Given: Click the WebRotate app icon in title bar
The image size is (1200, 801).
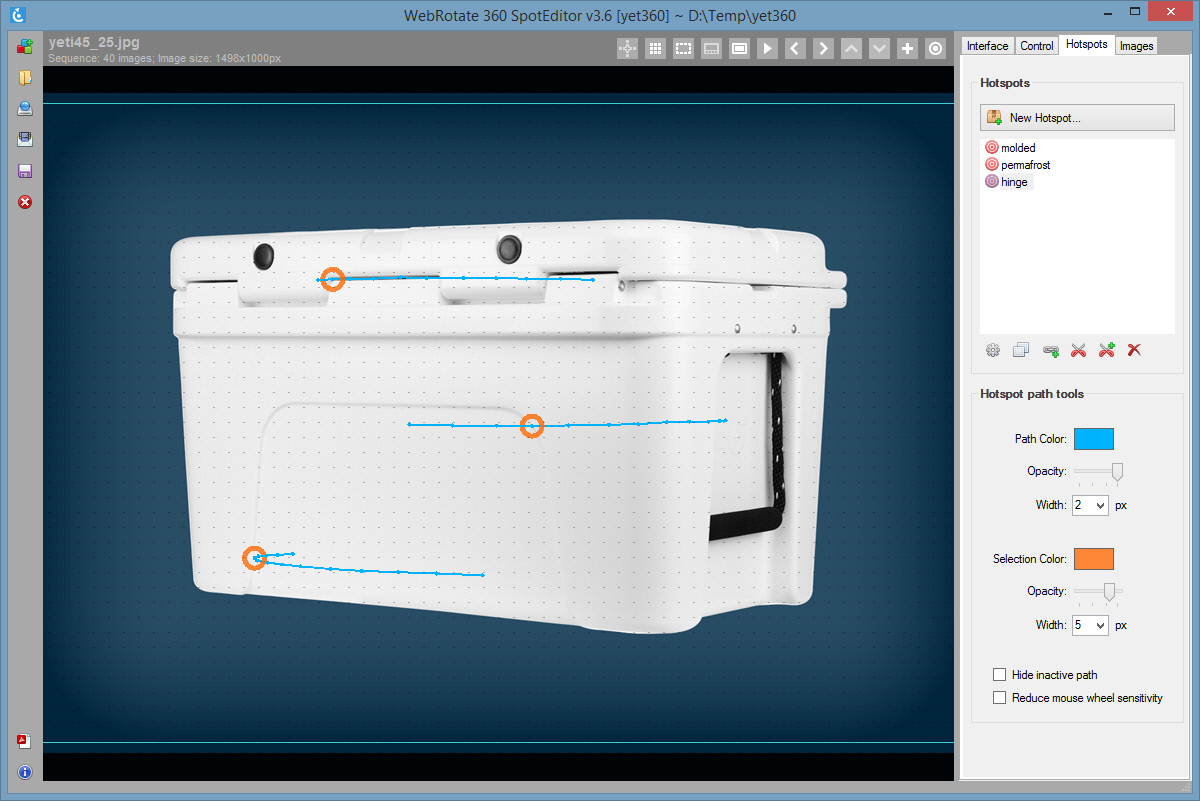Looking at the screenshot, I should tap(17, 15).
